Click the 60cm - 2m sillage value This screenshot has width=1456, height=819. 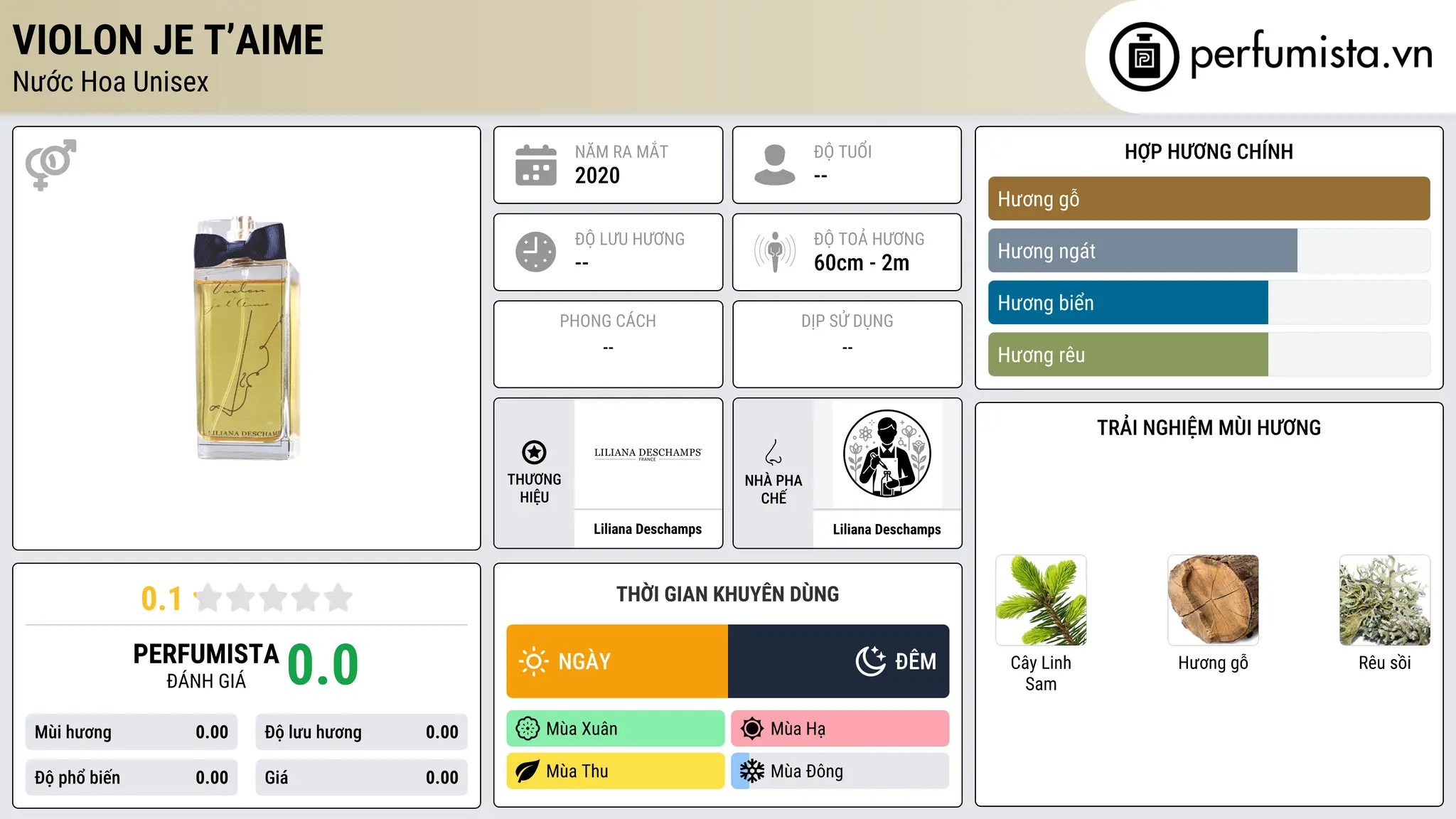tap(862, 263)
